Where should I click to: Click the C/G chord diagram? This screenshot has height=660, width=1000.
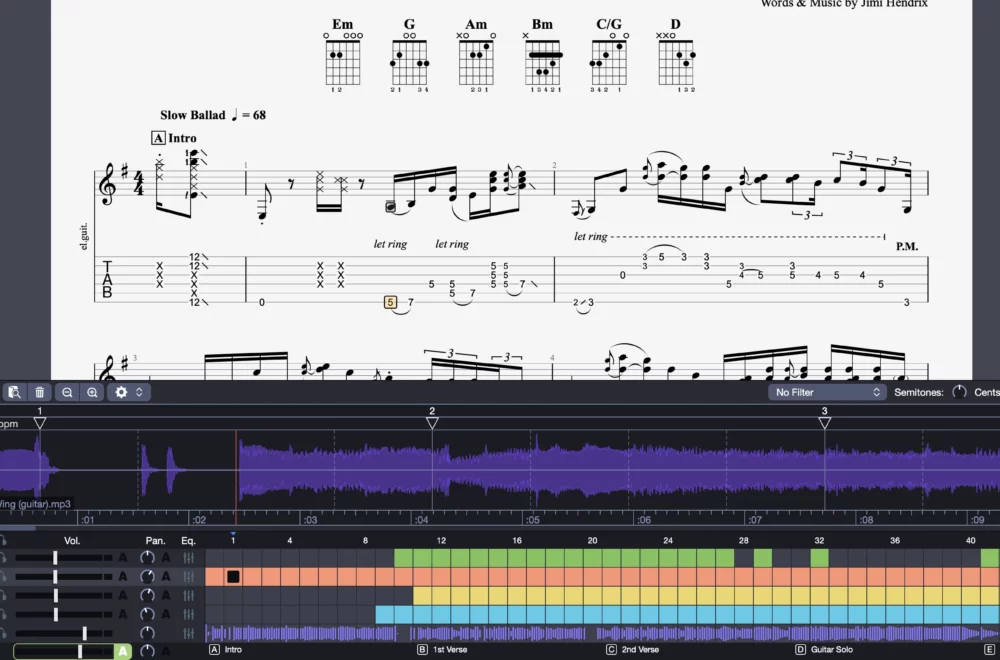pyautogui.click(x=609, y=56)
